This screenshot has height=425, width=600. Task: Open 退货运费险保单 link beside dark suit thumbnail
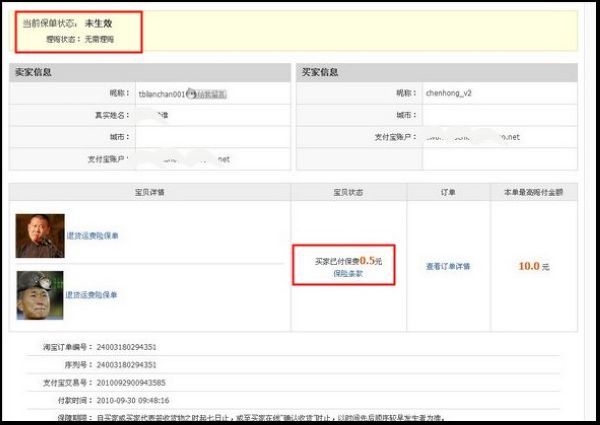pos(92,236)
